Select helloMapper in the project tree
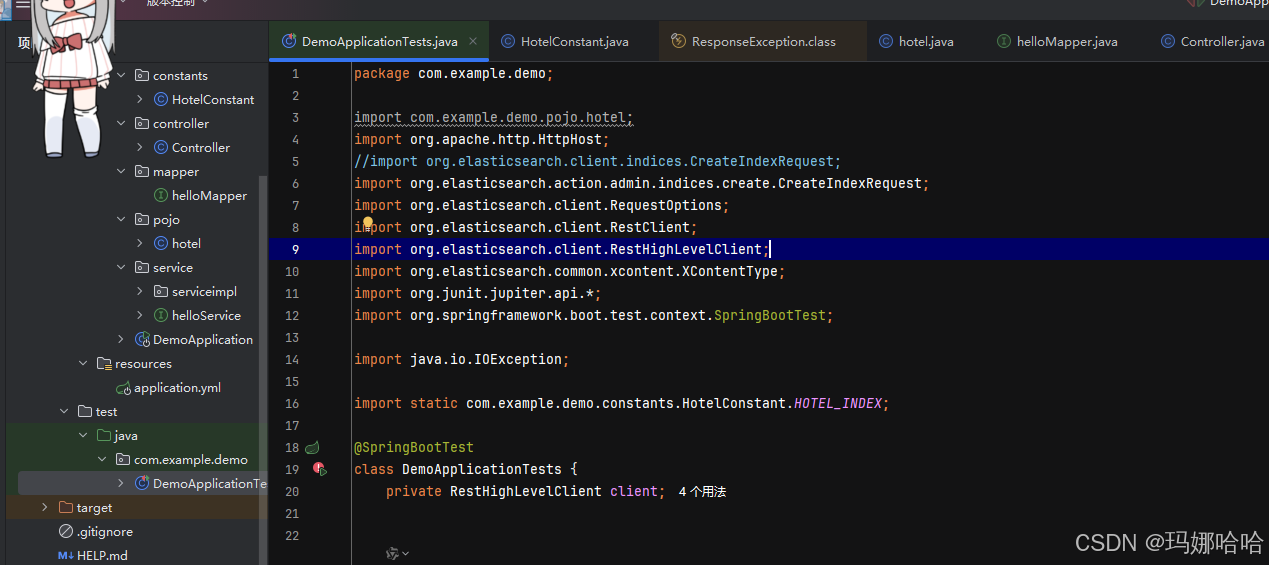The width and height of the screenshot is (1269, 565). pos(209,195)
